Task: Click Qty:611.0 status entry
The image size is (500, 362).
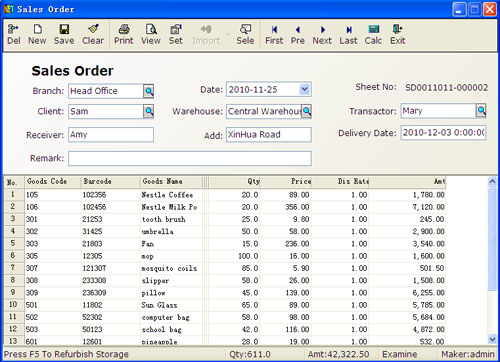Action: point(250,354)
